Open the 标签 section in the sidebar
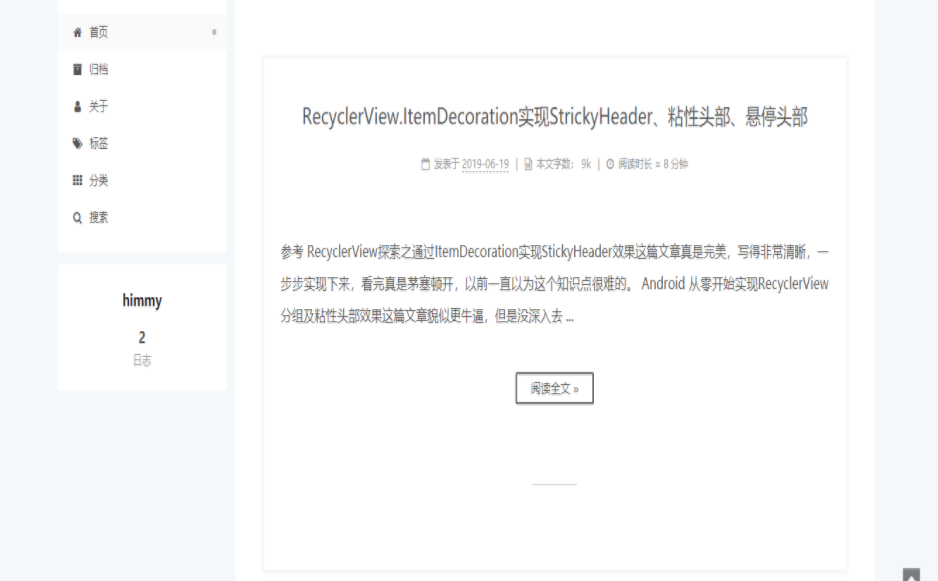 (97, 142)
